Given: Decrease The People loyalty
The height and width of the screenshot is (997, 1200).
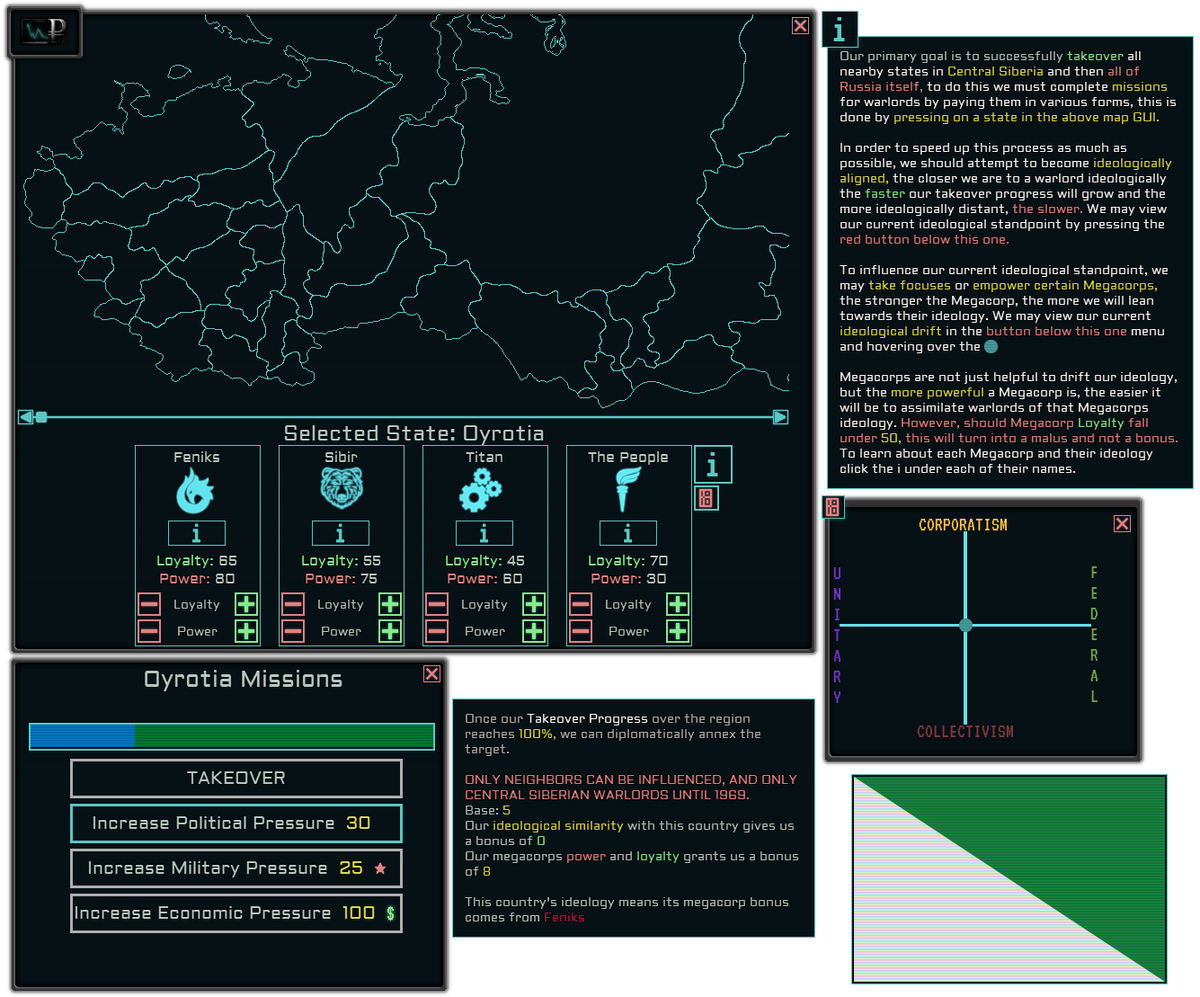Looking at the screenshot, I should coord(581,604).
